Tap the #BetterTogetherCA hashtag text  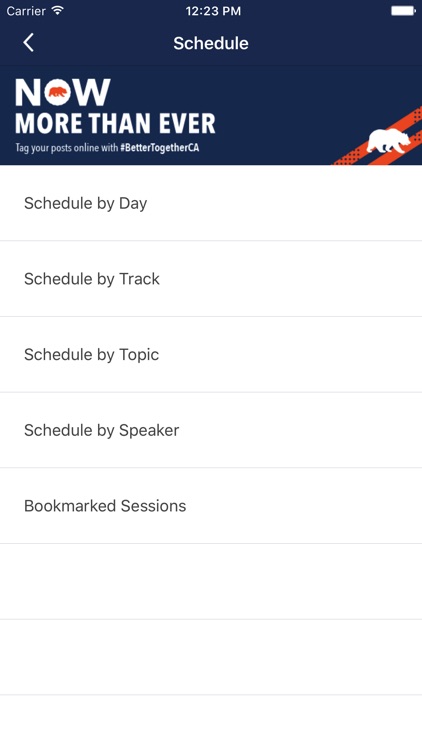click(159, 148)
